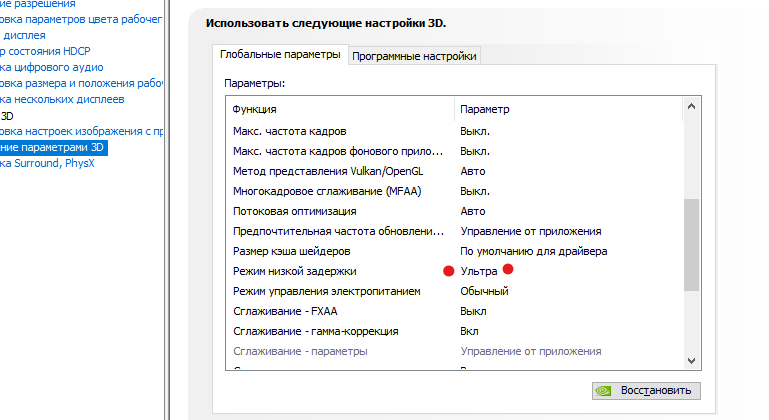Open the Ультра value for low latency
769x420 pixels.
click(479, 271)
